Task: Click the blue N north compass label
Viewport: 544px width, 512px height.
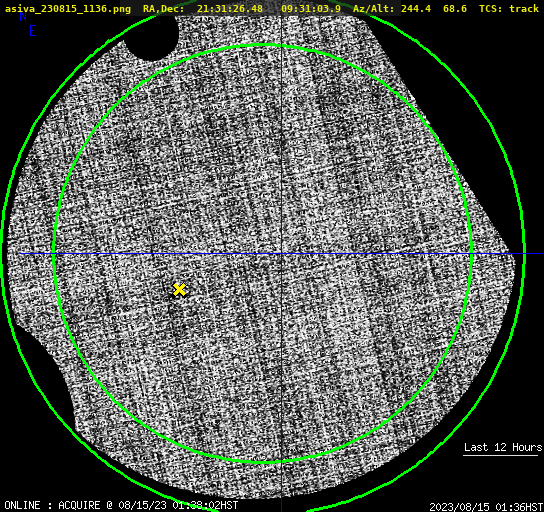Action: pos(23,16)
